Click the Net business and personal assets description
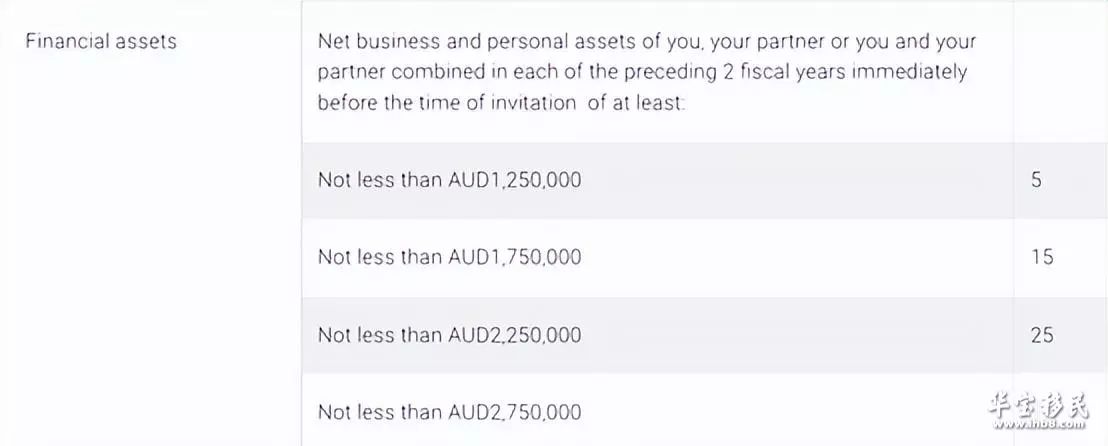The width and height of the screenshot is (1108, 446). tap(647, 72)
